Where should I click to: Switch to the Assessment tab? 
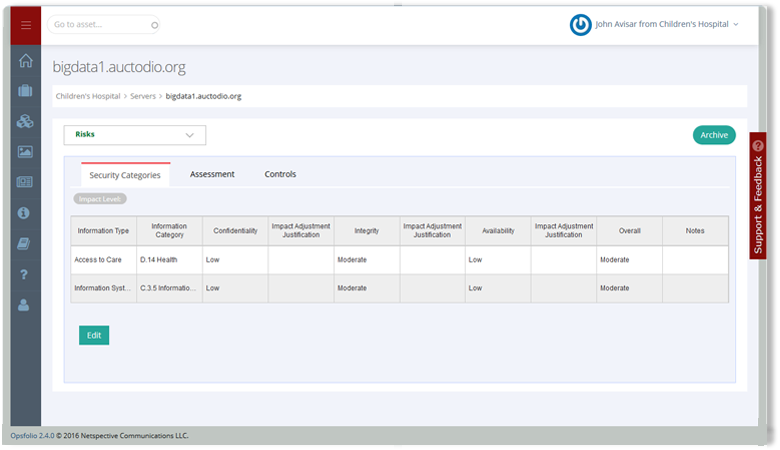pos(212,174)
